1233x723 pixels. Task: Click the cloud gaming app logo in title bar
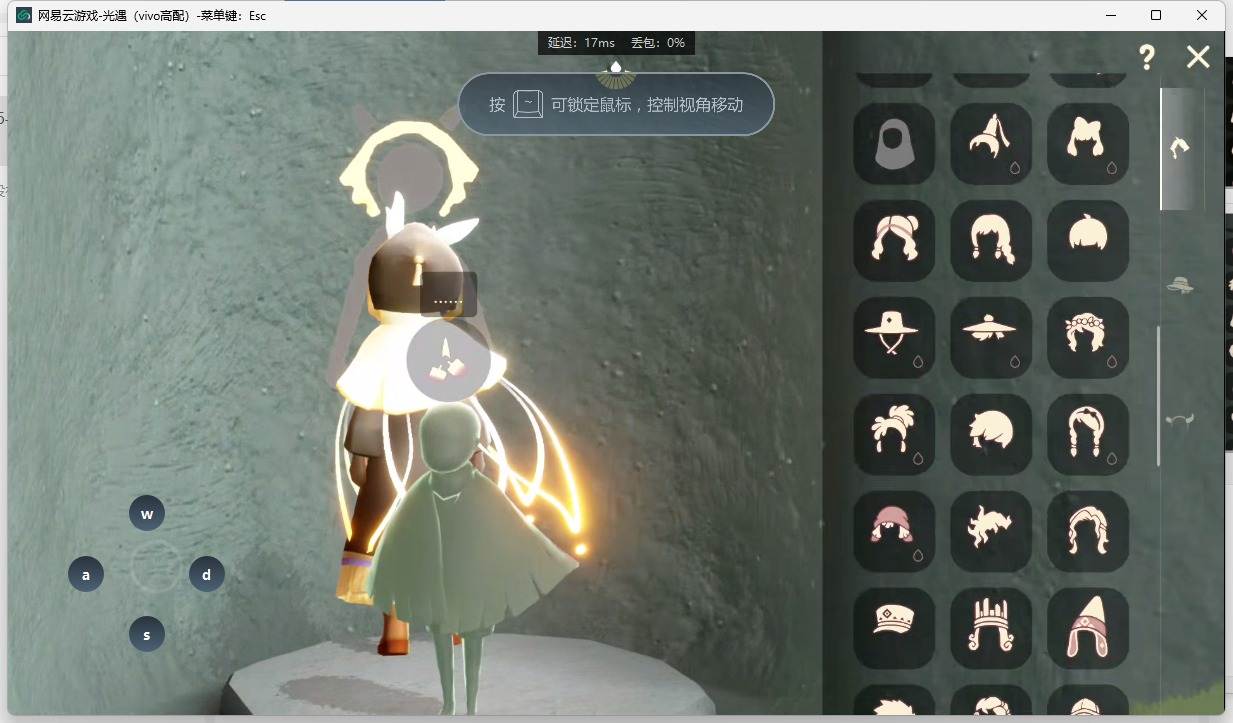point(23,15)
